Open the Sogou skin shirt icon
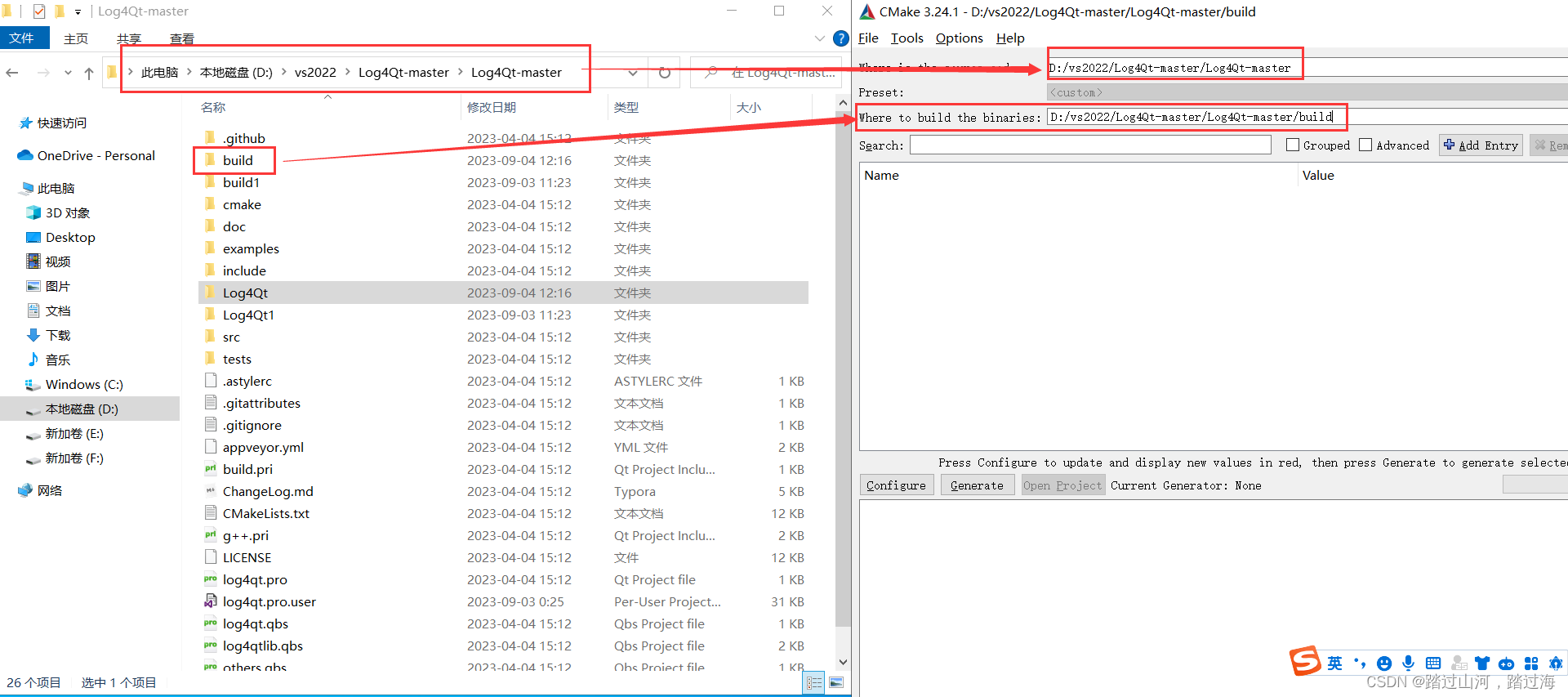 (1482, 663)
